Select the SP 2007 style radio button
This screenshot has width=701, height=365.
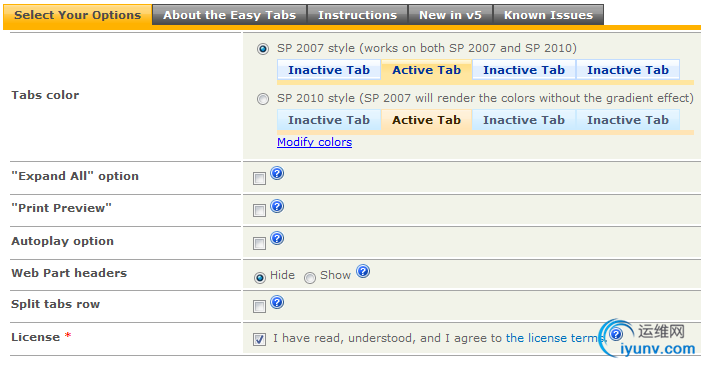(x=263, y=49)
